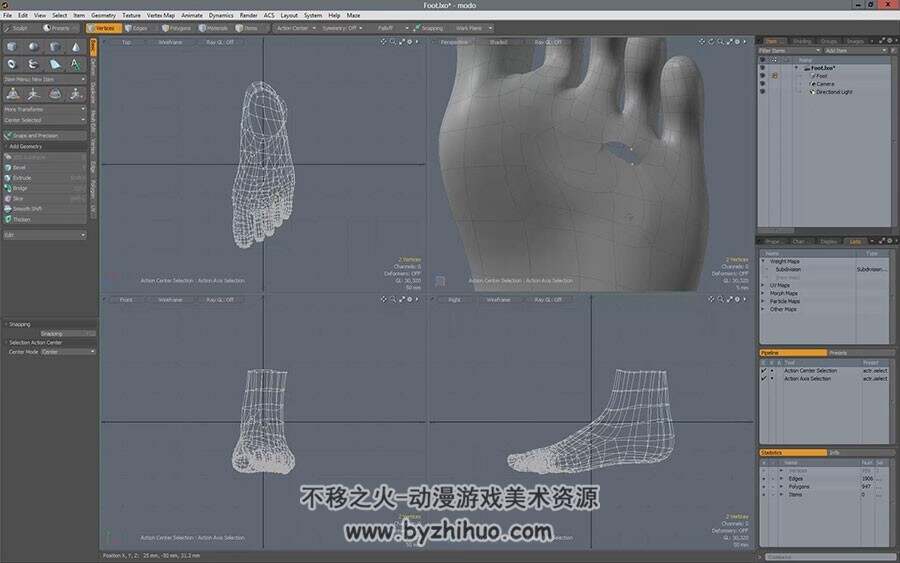The width and height of the screenshot is (900, 563).
Task: Open the Add Item dropdown
Action: point(856,51)
